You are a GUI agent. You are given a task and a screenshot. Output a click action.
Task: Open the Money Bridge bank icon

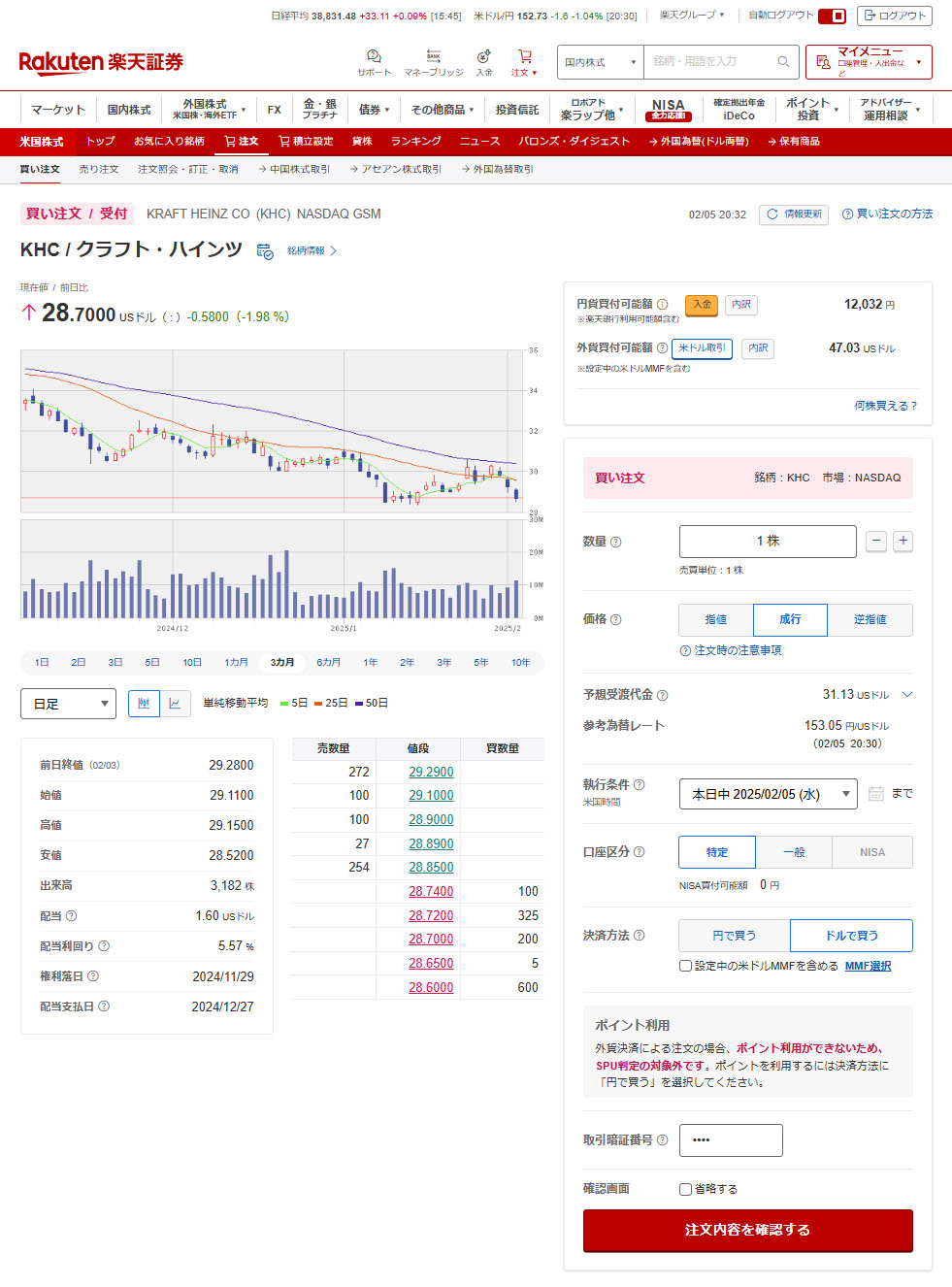coord(434,56)
